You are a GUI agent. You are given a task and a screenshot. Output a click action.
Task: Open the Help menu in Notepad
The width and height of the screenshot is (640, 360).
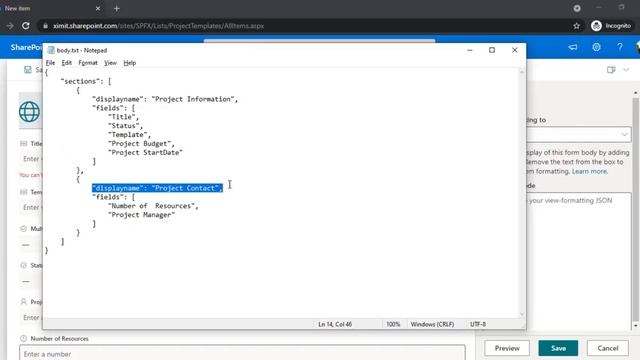(129, 63)
